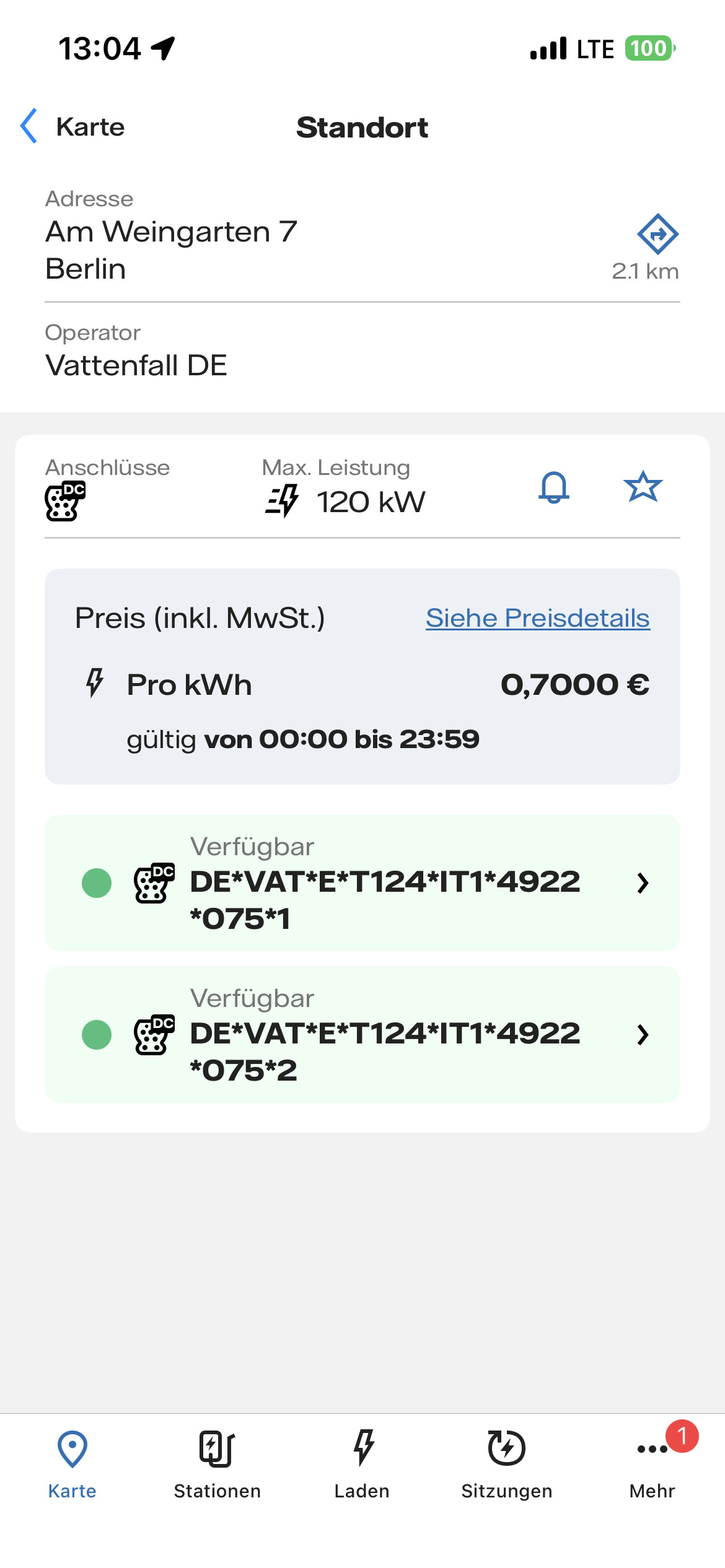Tap green availability dot of first charger
725x1568 pixels.
tap(97, 883)
